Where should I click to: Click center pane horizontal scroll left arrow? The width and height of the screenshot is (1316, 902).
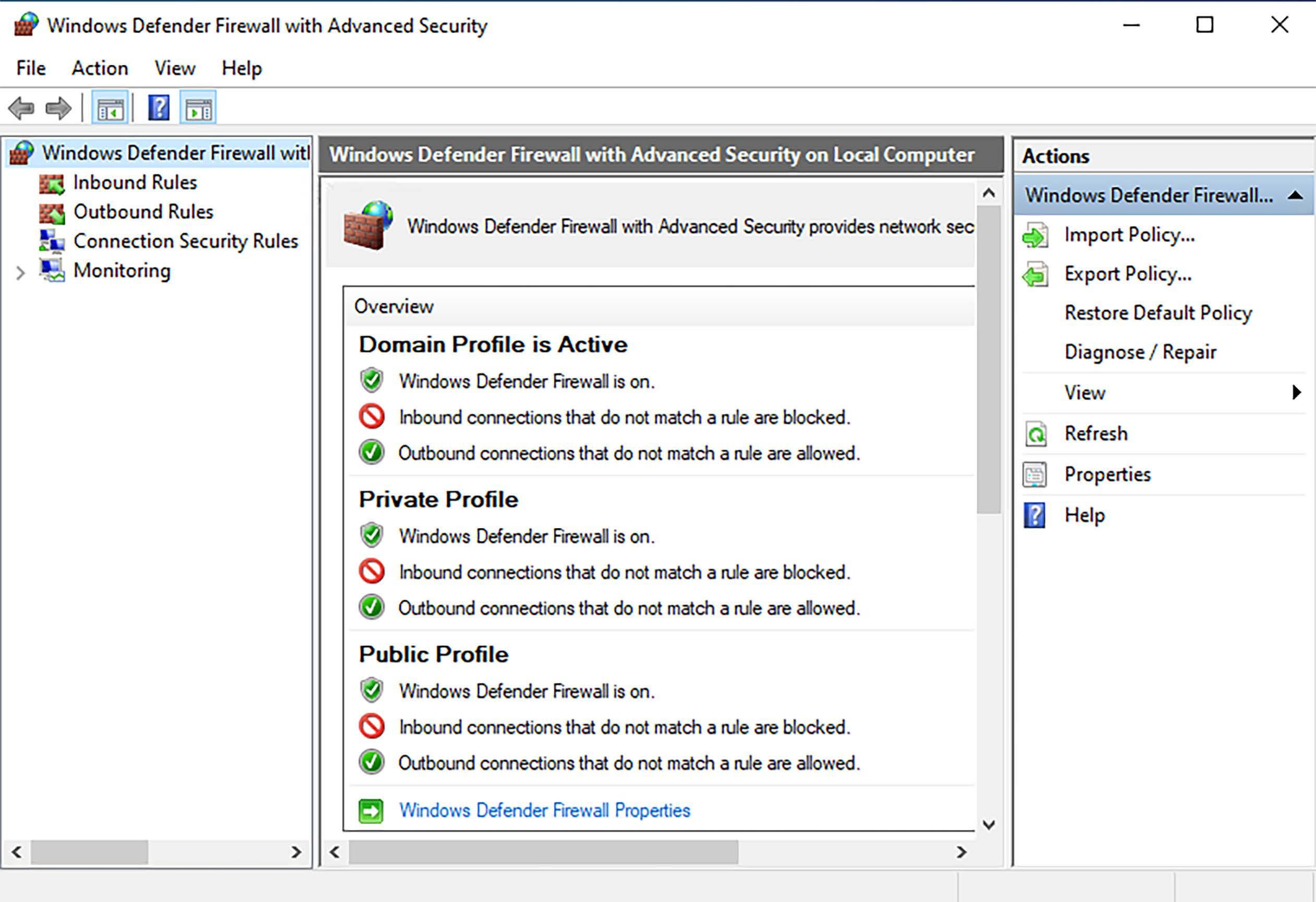[x=334, y=851]
